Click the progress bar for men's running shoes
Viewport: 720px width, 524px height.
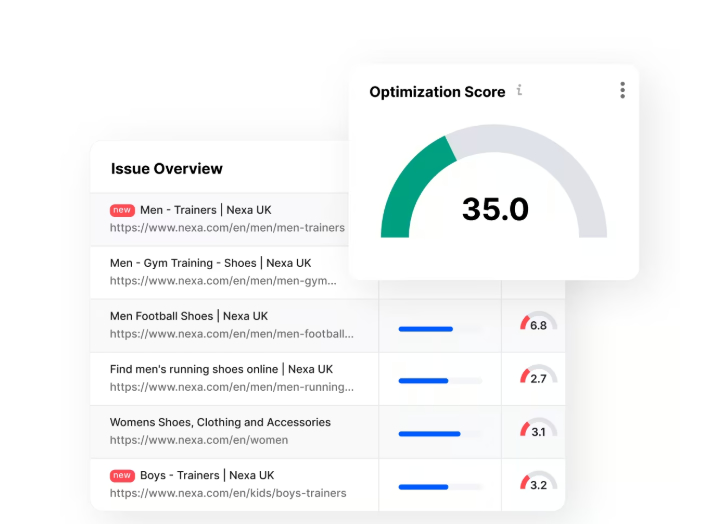[x=439, y=381]
